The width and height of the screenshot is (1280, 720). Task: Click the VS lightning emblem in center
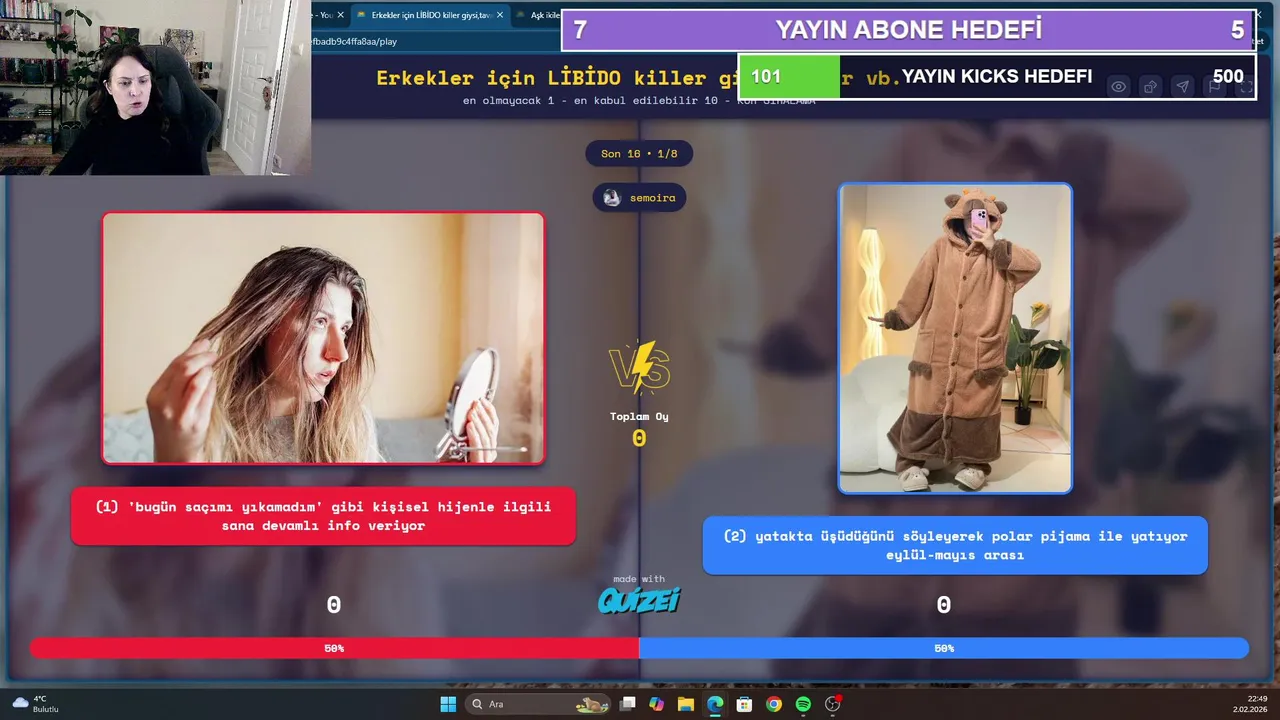click(639, 367)
